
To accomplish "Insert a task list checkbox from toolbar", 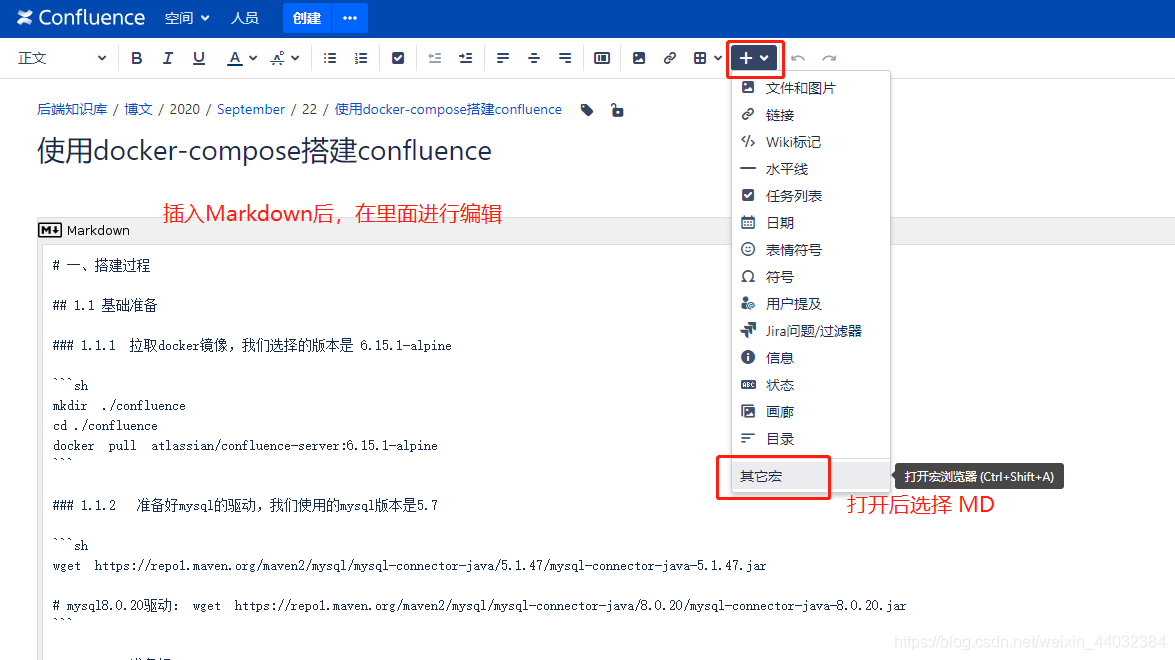I will point(398,58).
